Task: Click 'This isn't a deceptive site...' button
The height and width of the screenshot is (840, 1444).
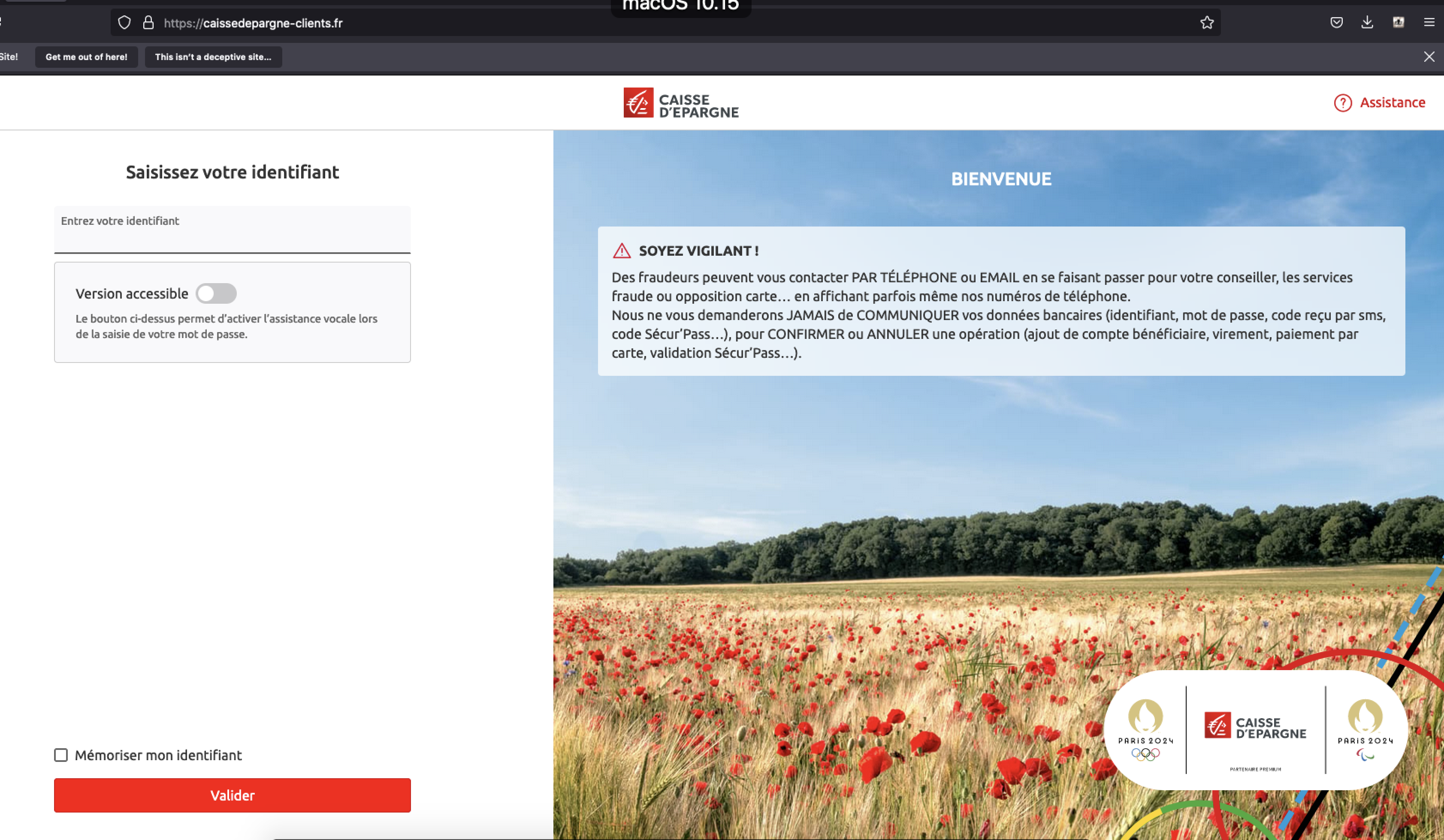Action: pyautogui.click(x=213, y=57)
